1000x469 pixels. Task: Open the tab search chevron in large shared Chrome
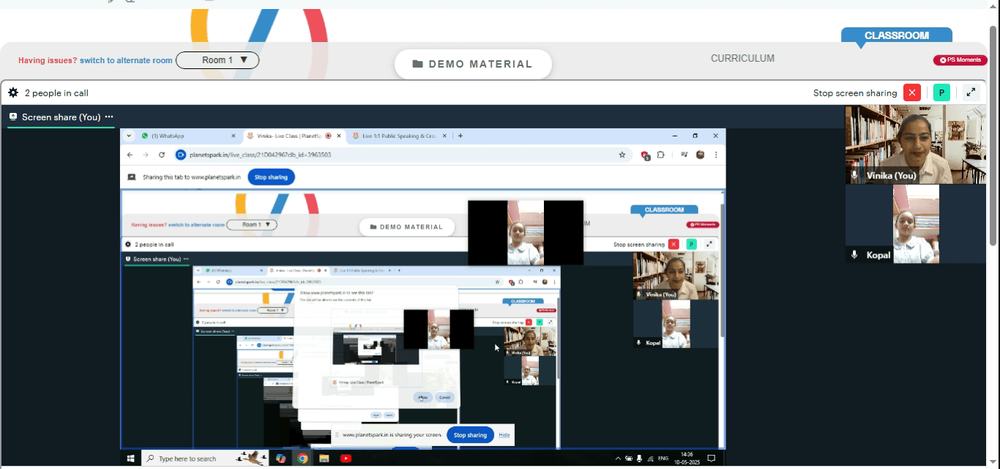click(129, 136)
